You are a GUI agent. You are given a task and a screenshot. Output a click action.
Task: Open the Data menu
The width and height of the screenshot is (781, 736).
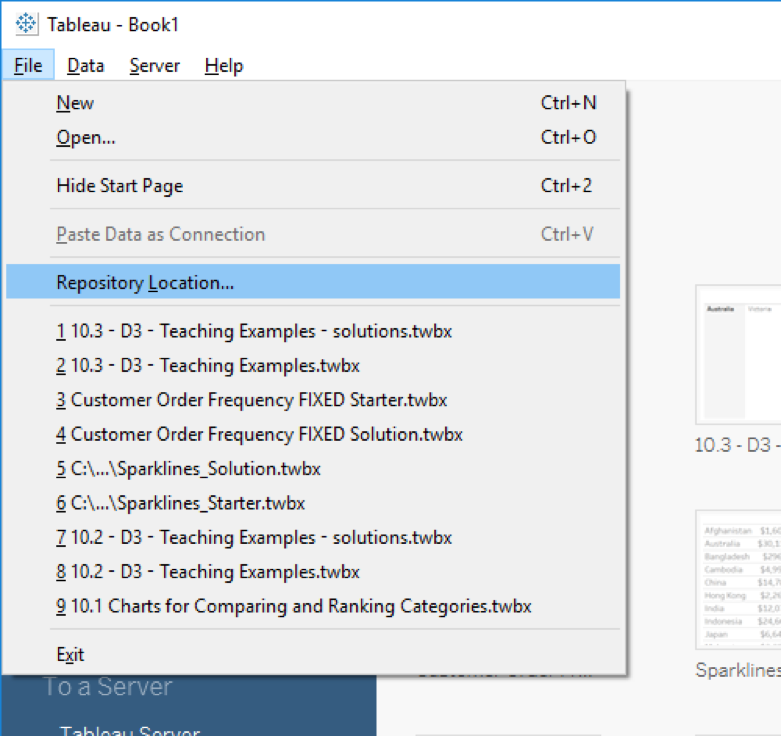tap(86, 65)
